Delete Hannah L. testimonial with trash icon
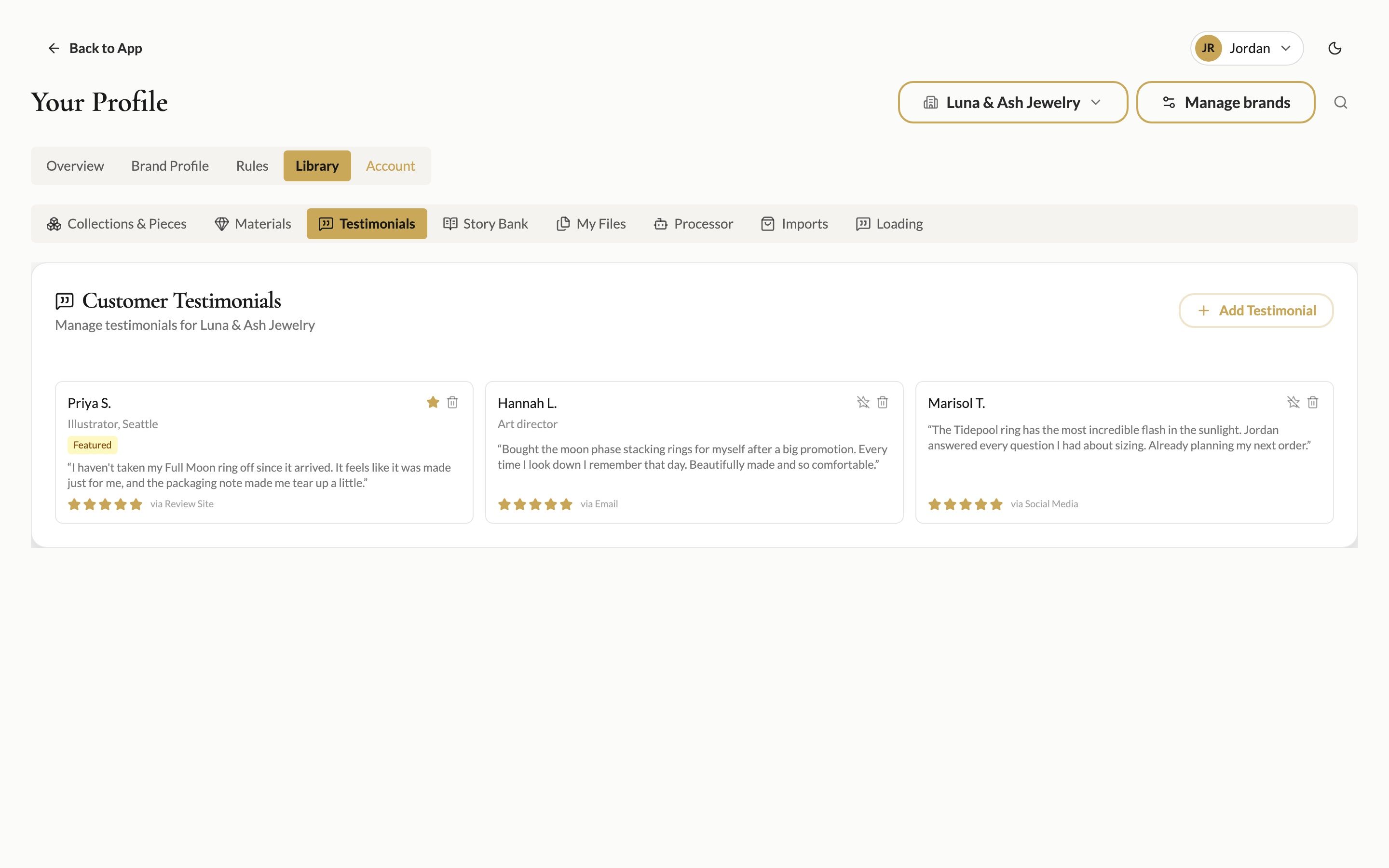The width and height of the screenshot is (1389, 868). (882, 403)
